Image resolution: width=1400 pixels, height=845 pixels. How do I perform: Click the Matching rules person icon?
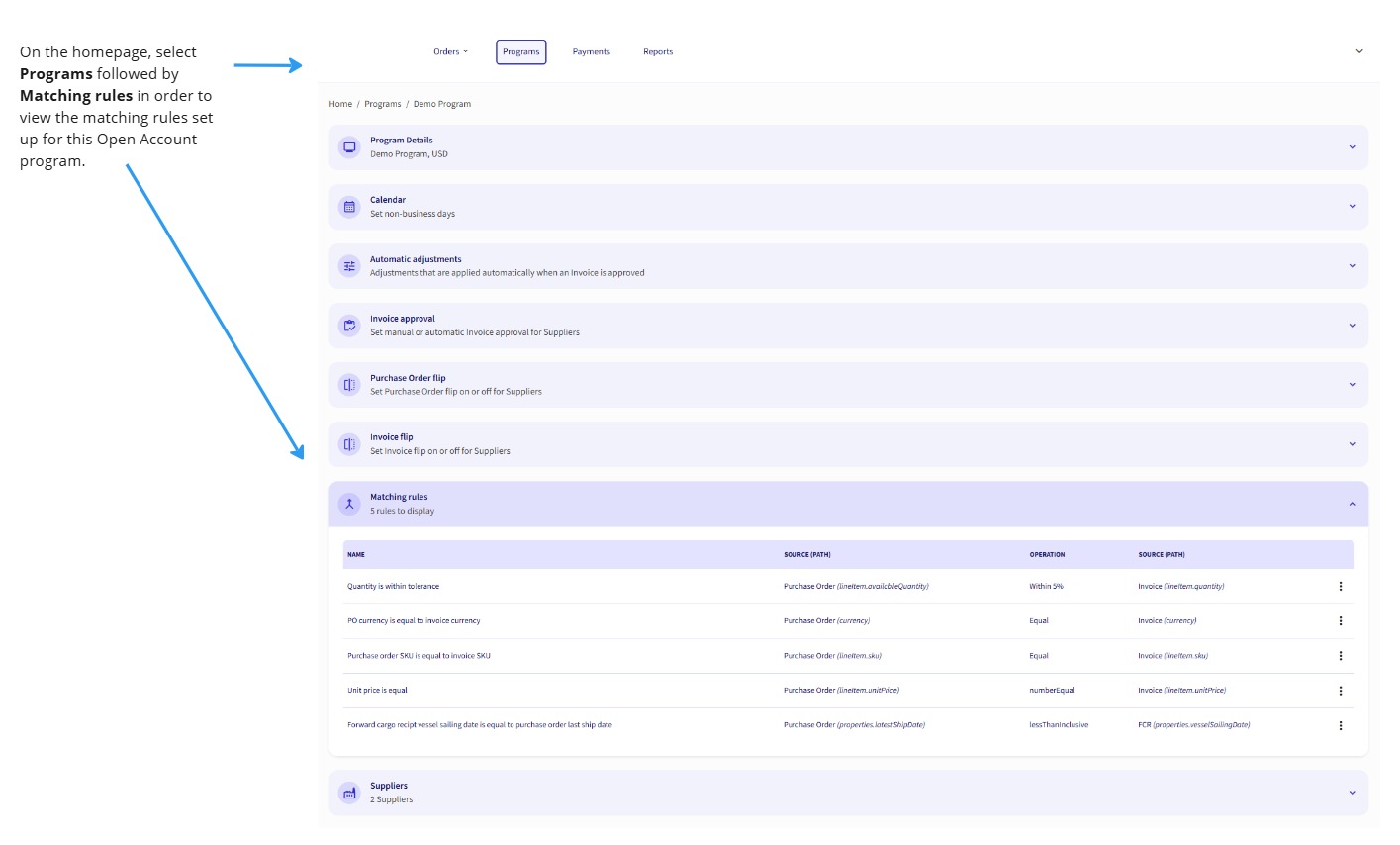pyautogui.click(x=348, y=503)
